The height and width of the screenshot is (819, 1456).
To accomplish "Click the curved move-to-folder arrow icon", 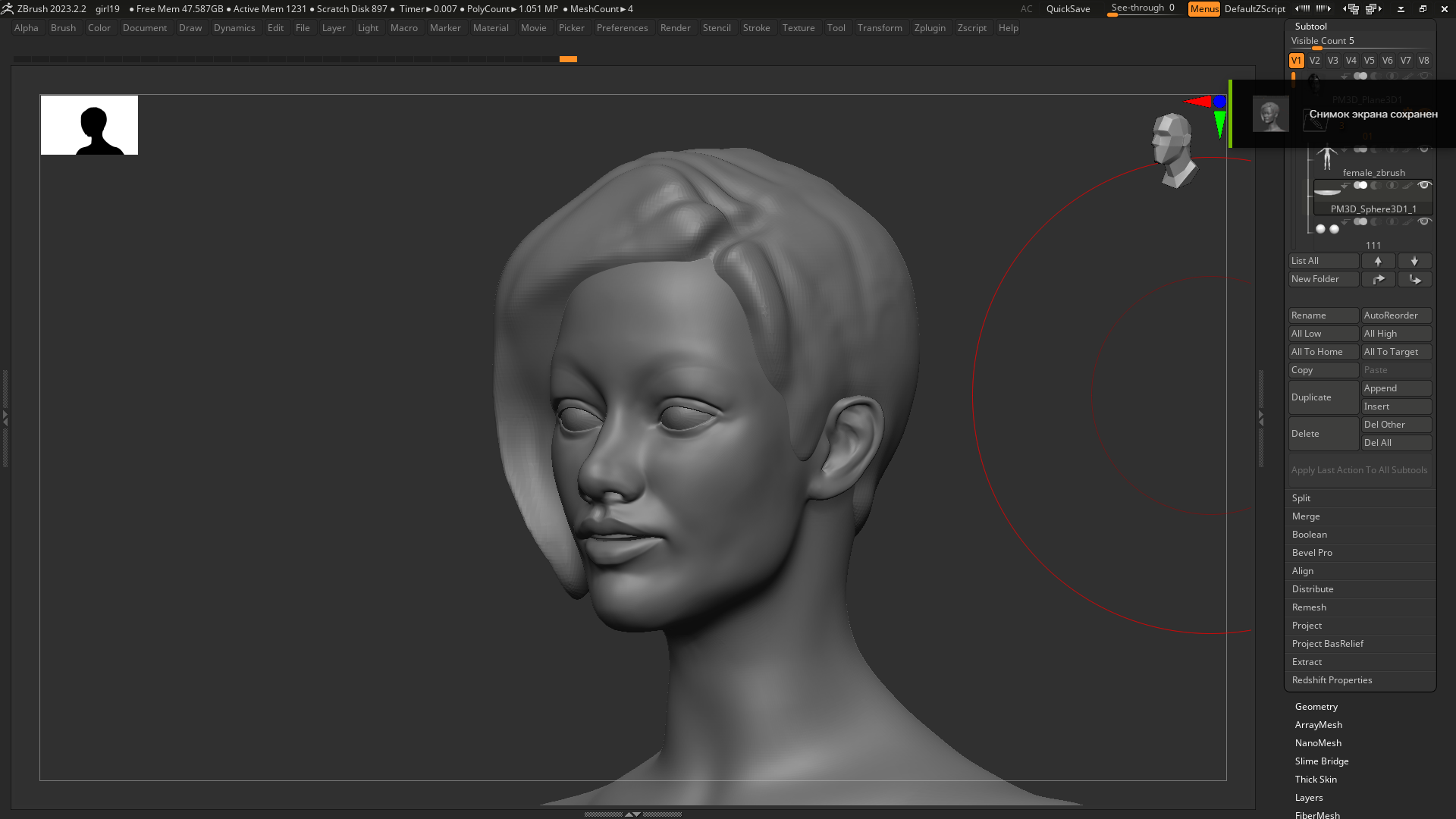I will click(1378, 279).
